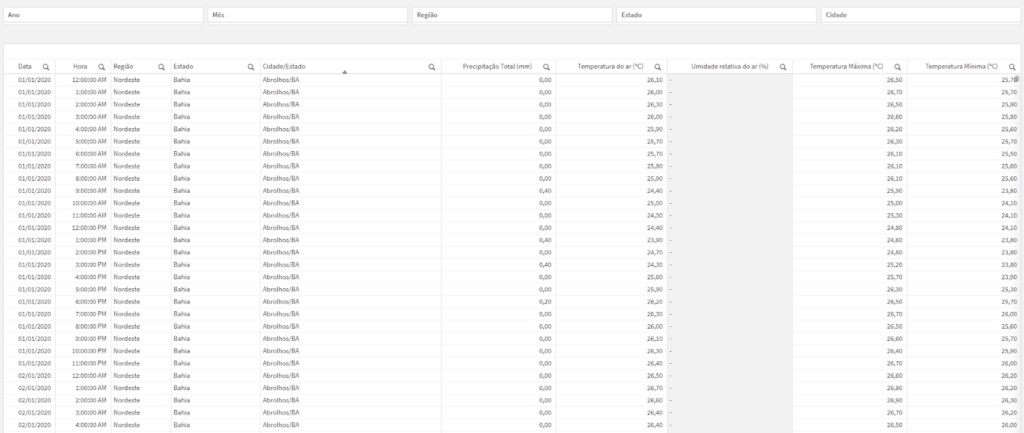Screen dimensions: 1024x433
Task: Click Temperatura do ar search icon
Action: (657, 67)
